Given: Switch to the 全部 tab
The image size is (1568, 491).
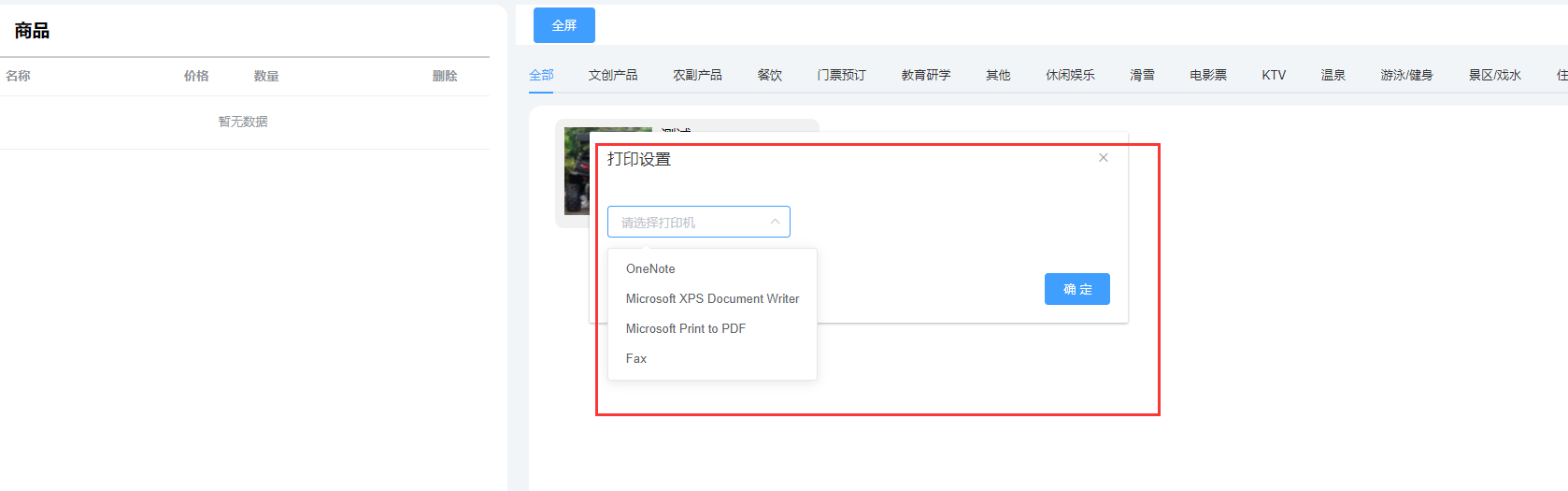Looking at the screenshot, I should coord(541,75).
